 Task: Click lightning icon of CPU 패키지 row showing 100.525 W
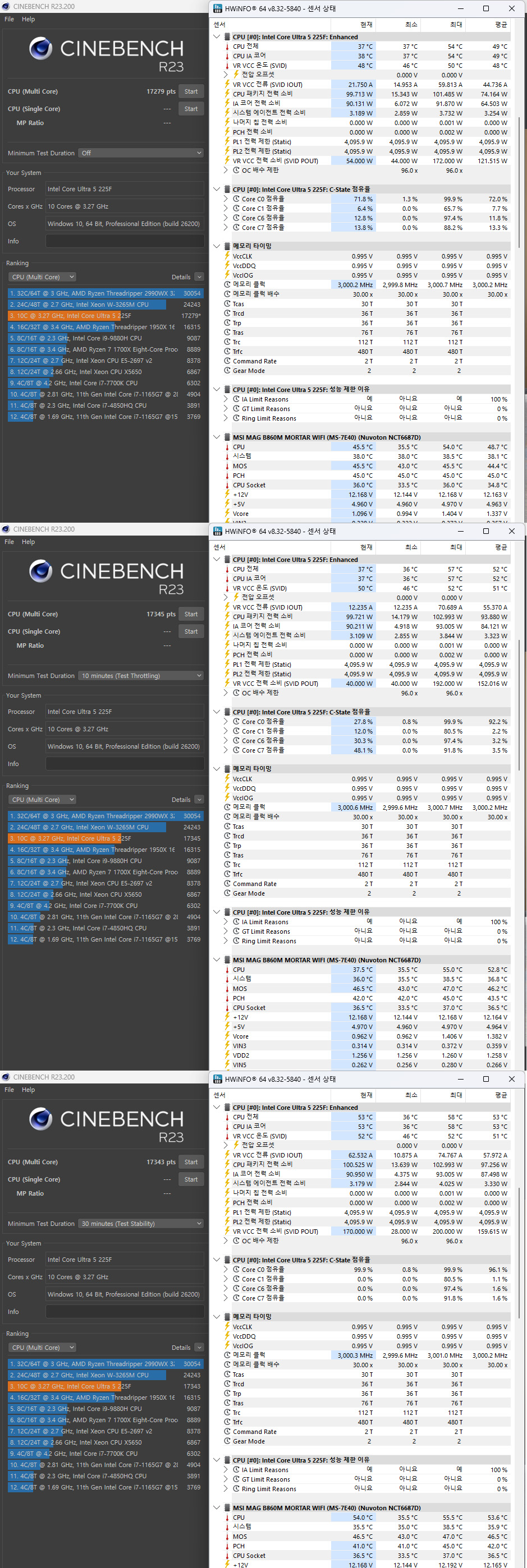(227, 1164)
